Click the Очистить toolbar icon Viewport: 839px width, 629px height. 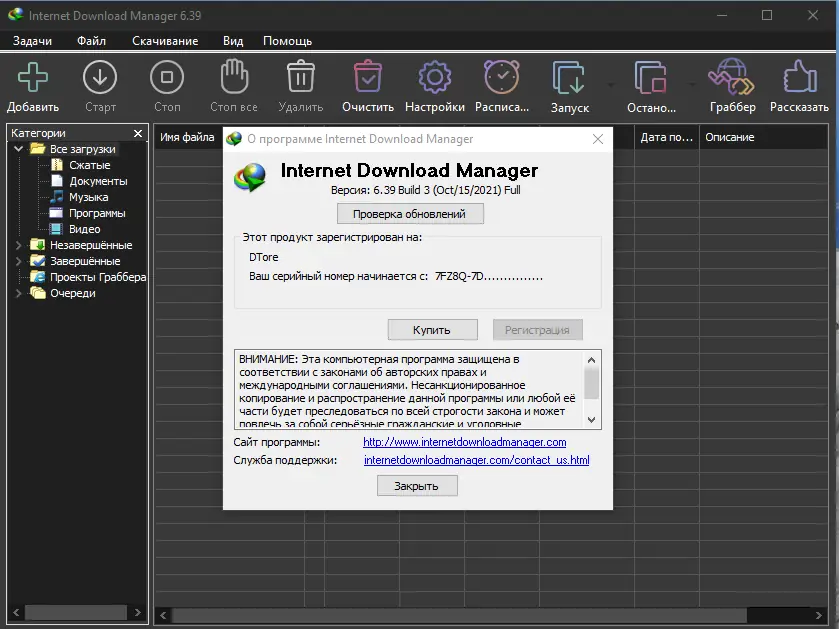[367, 78]
